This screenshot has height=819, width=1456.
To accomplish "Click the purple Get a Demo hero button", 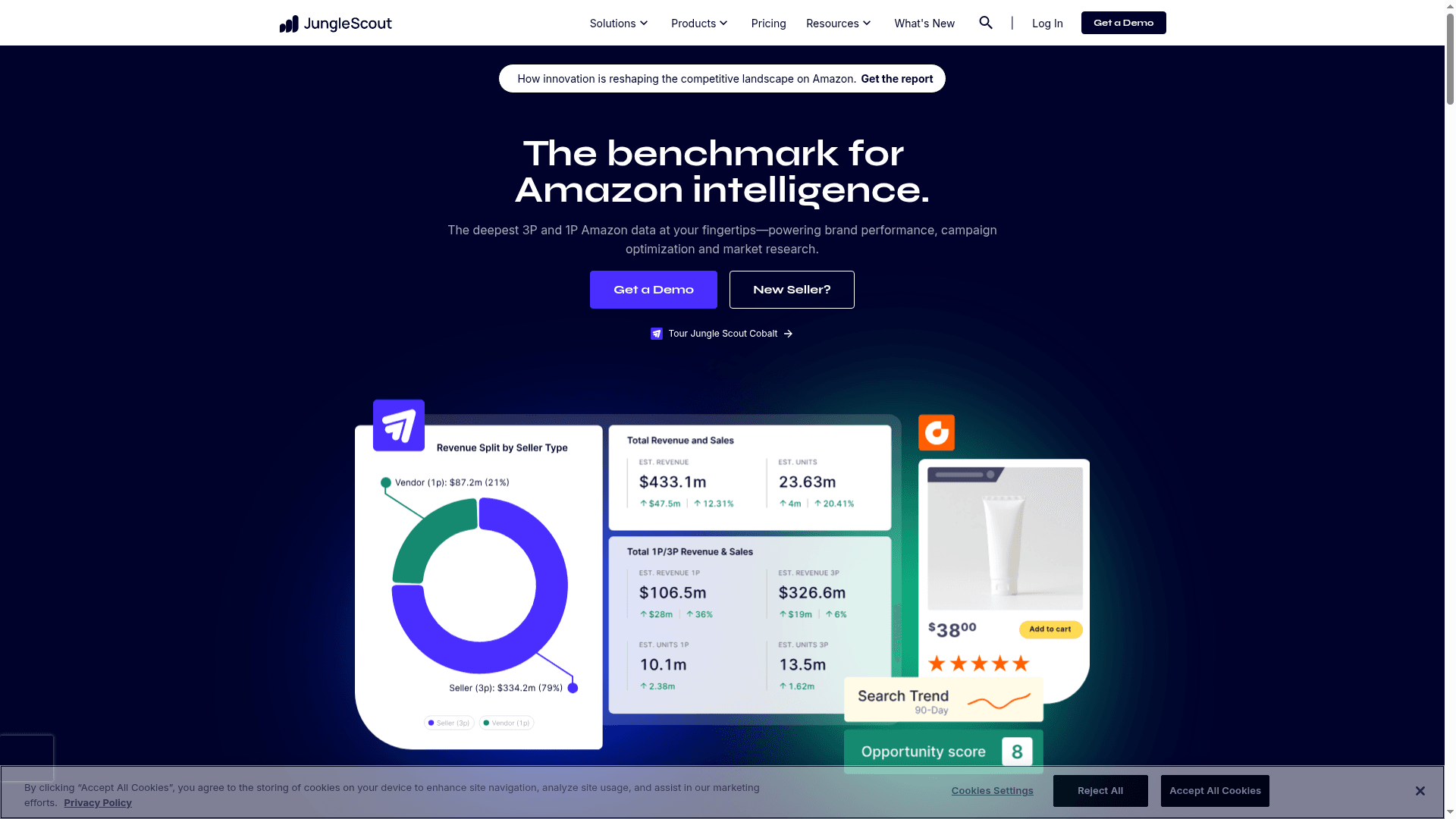I will (x=653, y=289).
